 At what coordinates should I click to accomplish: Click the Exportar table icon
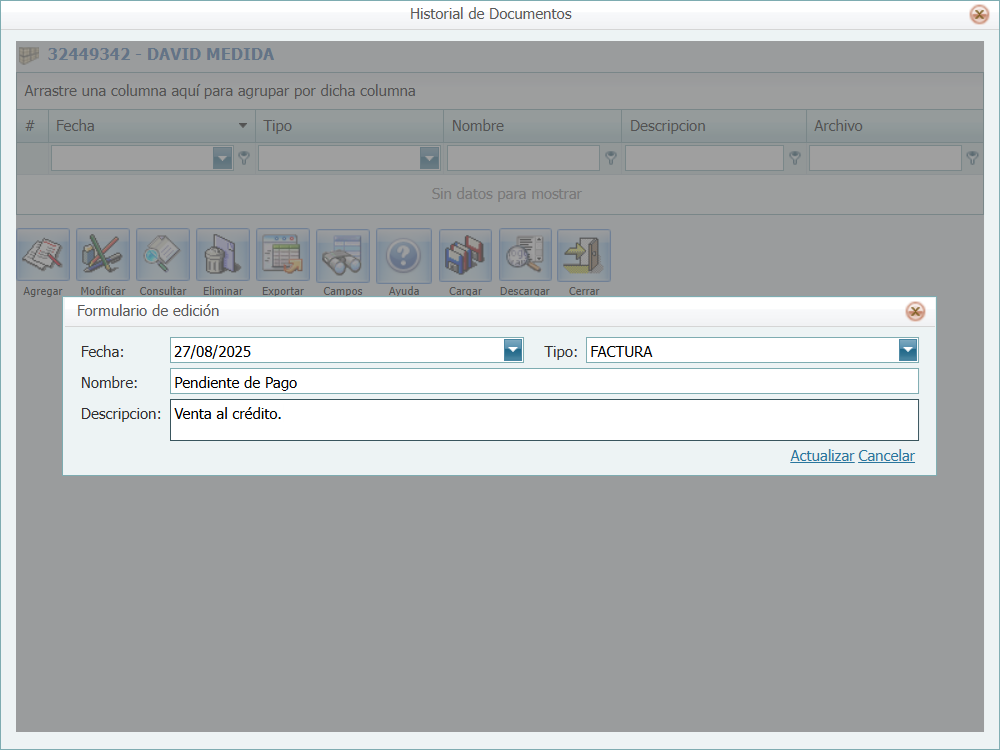coord(283,255)
